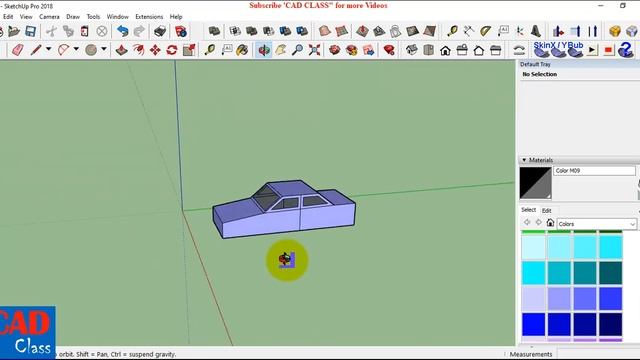This screenshot has height=360, width=640.
Task: Select the Move tool
Action: (x=155, y=50)
